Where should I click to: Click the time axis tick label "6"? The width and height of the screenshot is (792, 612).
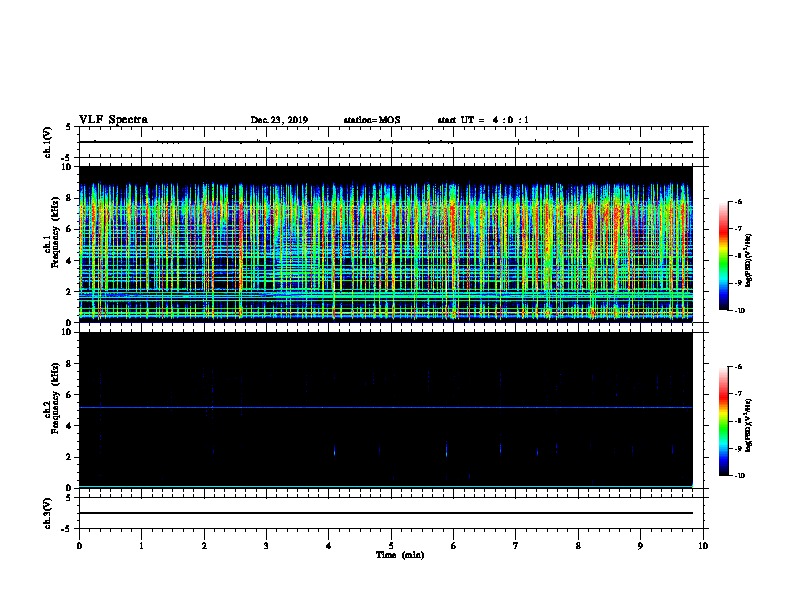click(x=454, y=546)
